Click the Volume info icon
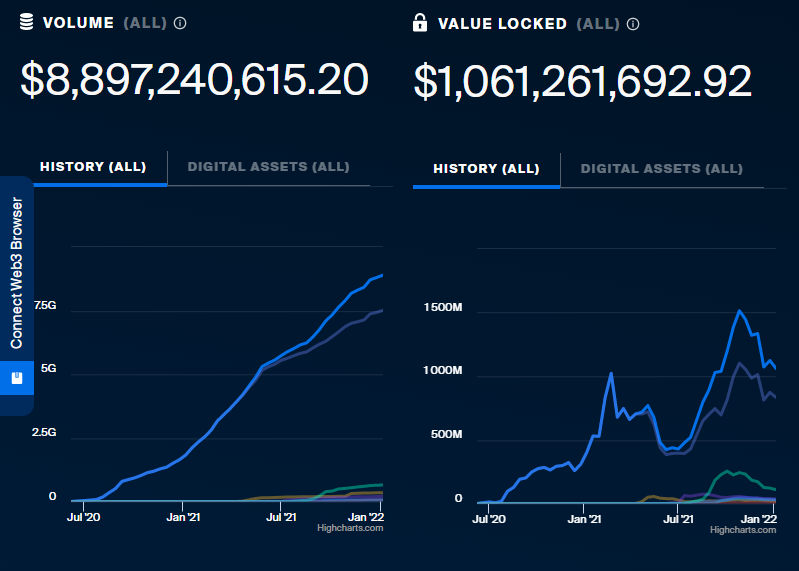Screen dimensions: 799x571 pos(180,23)
